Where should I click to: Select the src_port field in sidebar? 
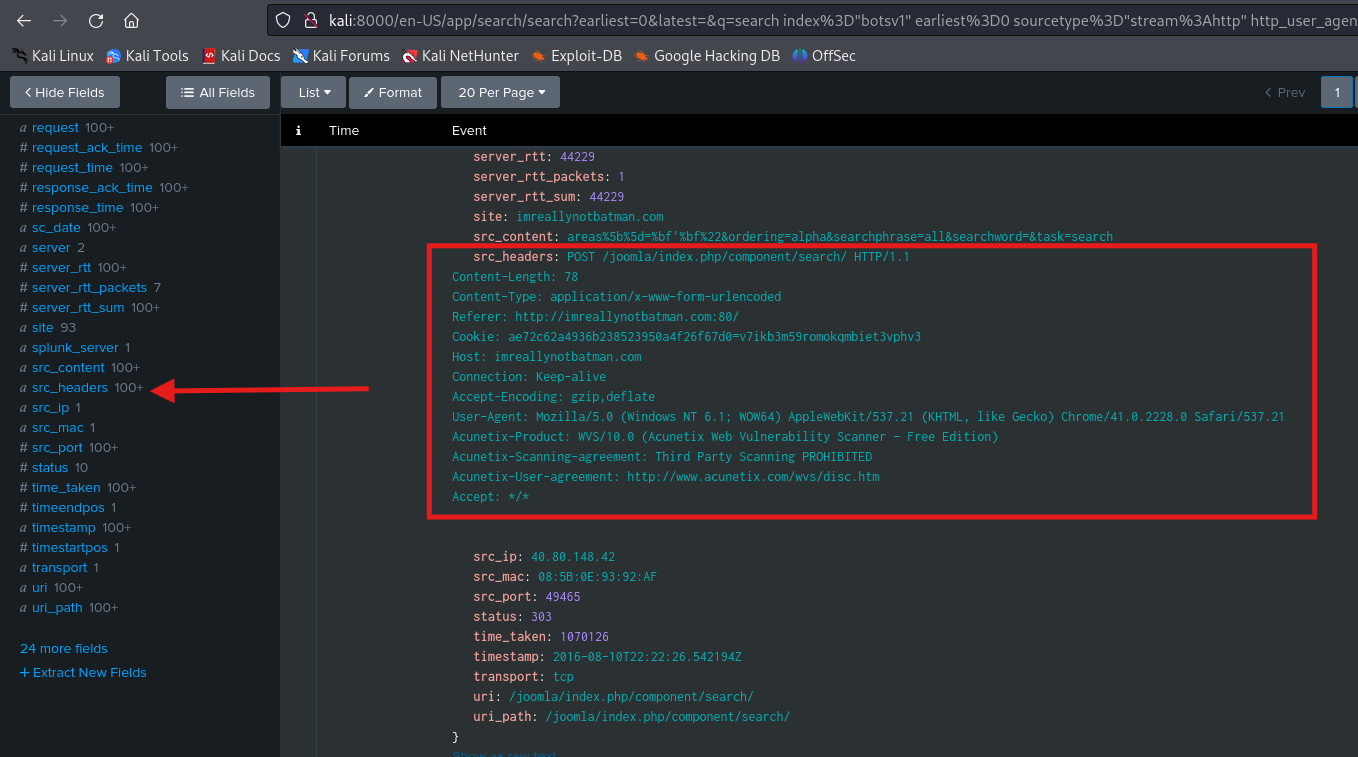tap(57, 448)
